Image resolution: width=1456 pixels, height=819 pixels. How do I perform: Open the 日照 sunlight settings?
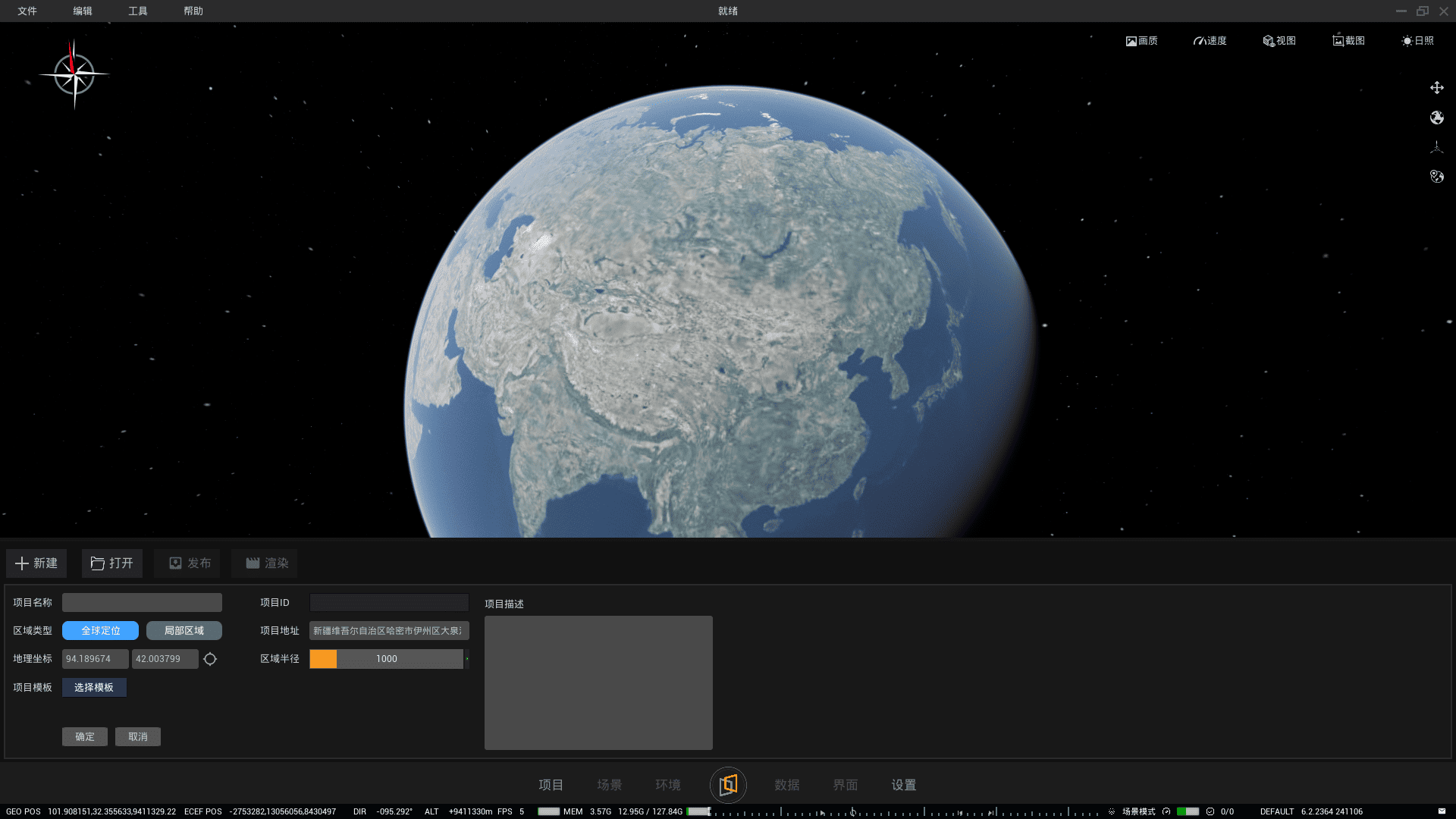[x=1417, y=41]
